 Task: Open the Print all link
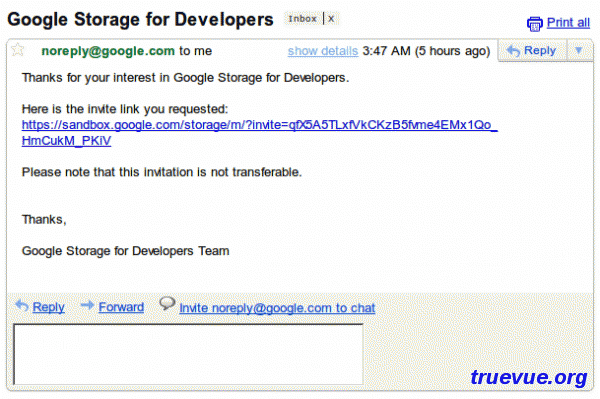click(x=568, y=23)
